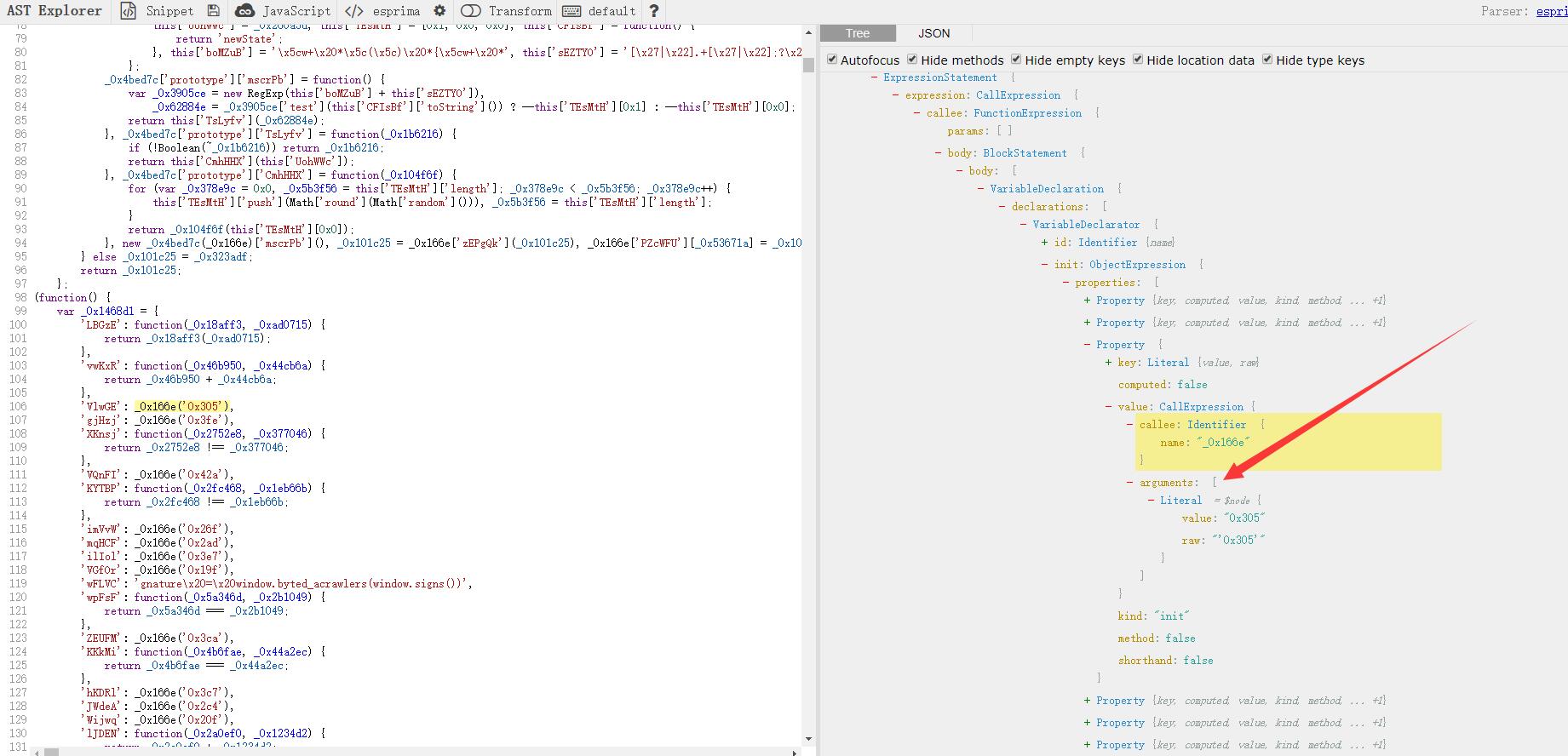The width and height of the screenshot is (1568, 756).
Task: Click the raw "'0x305'" value
Action: (1238, 541)
